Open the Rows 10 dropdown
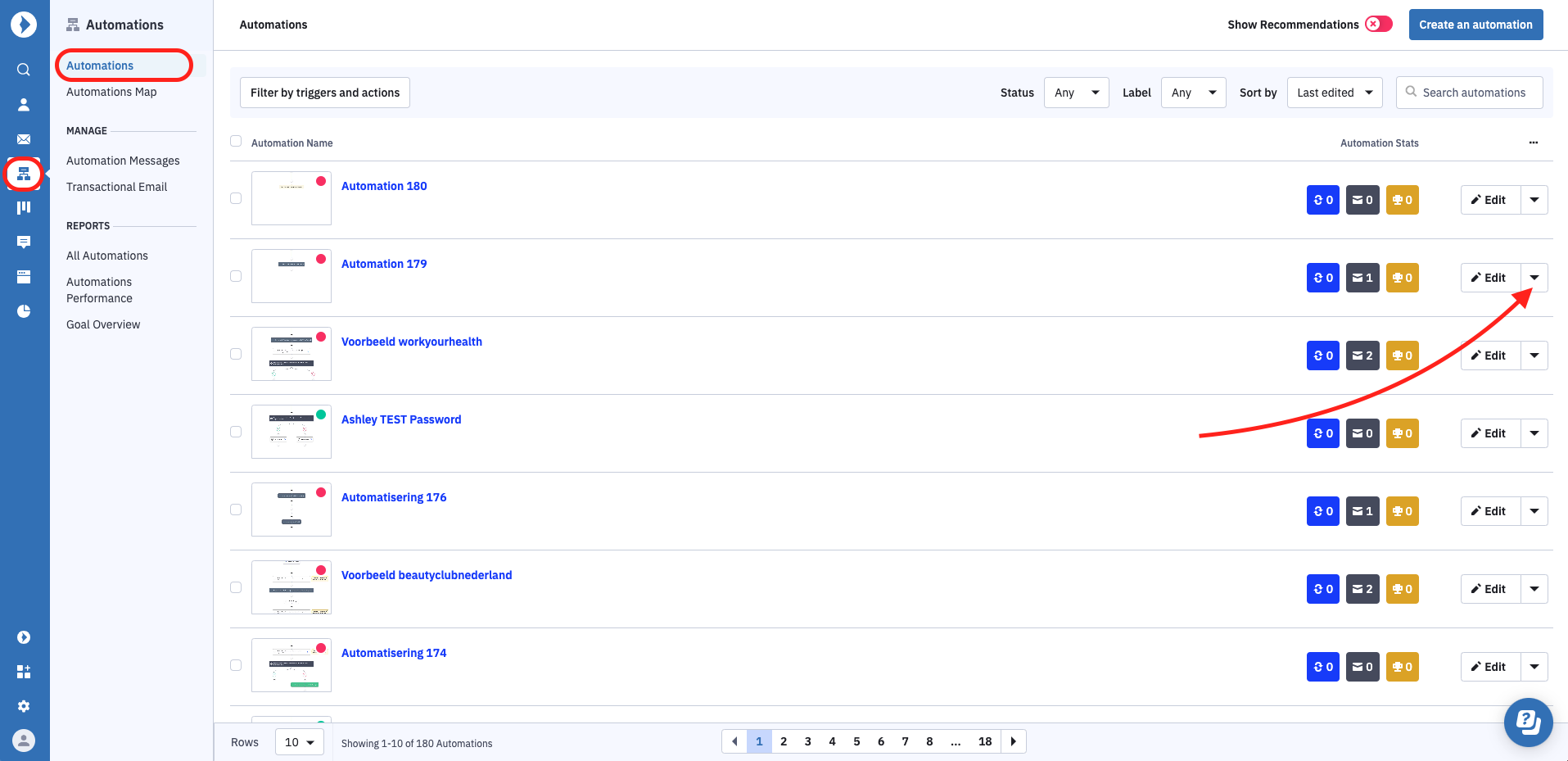1568x761 pixels. pos(300,742)
